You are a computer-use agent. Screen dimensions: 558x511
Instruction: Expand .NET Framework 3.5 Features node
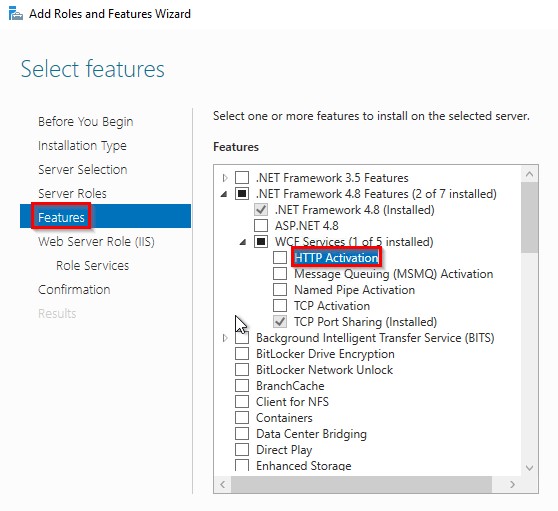click(x=225, y=178)
